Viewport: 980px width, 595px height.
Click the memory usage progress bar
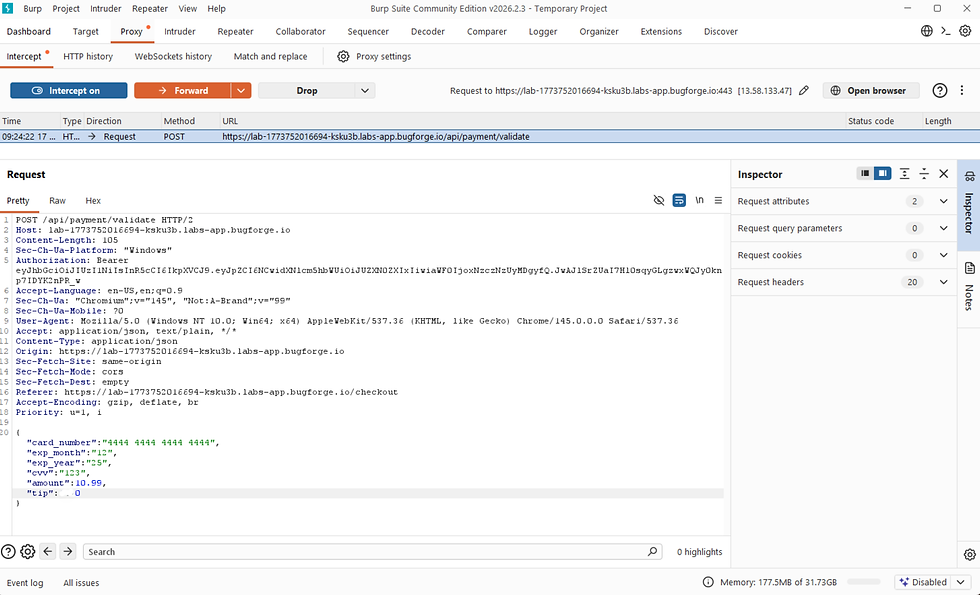864,582
